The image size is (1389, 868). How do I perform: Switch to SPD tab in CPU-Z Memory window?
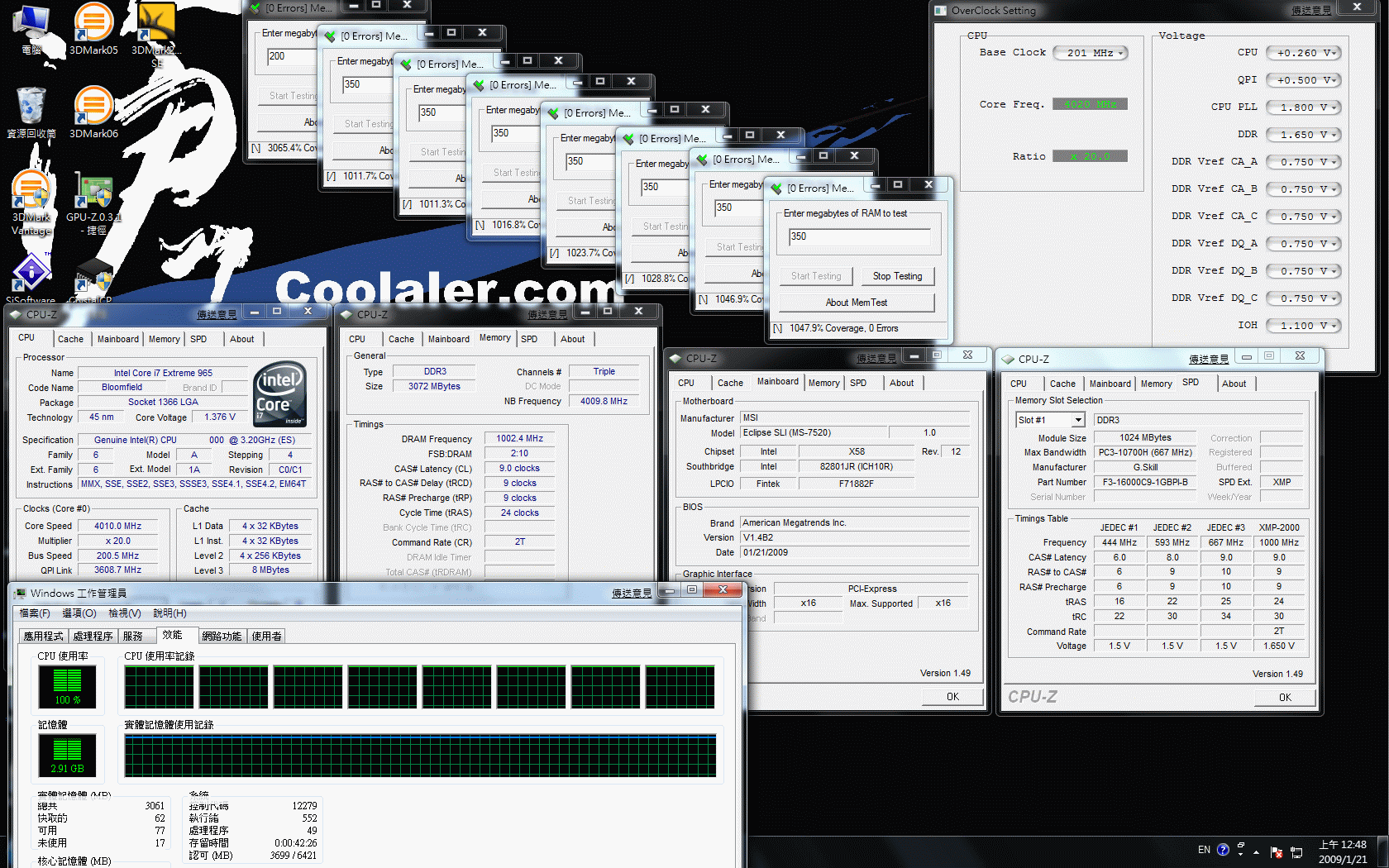[529, 340]
